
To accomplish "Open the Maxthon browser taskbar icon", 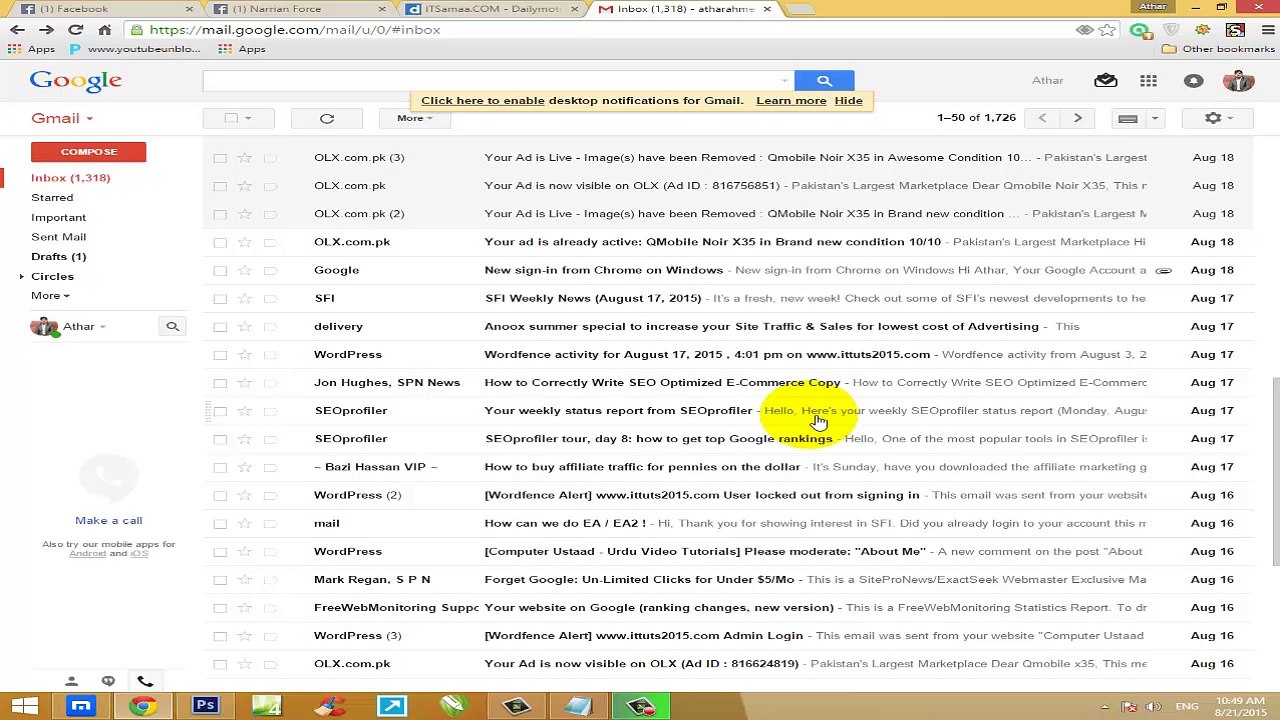I will pos(81,706).
